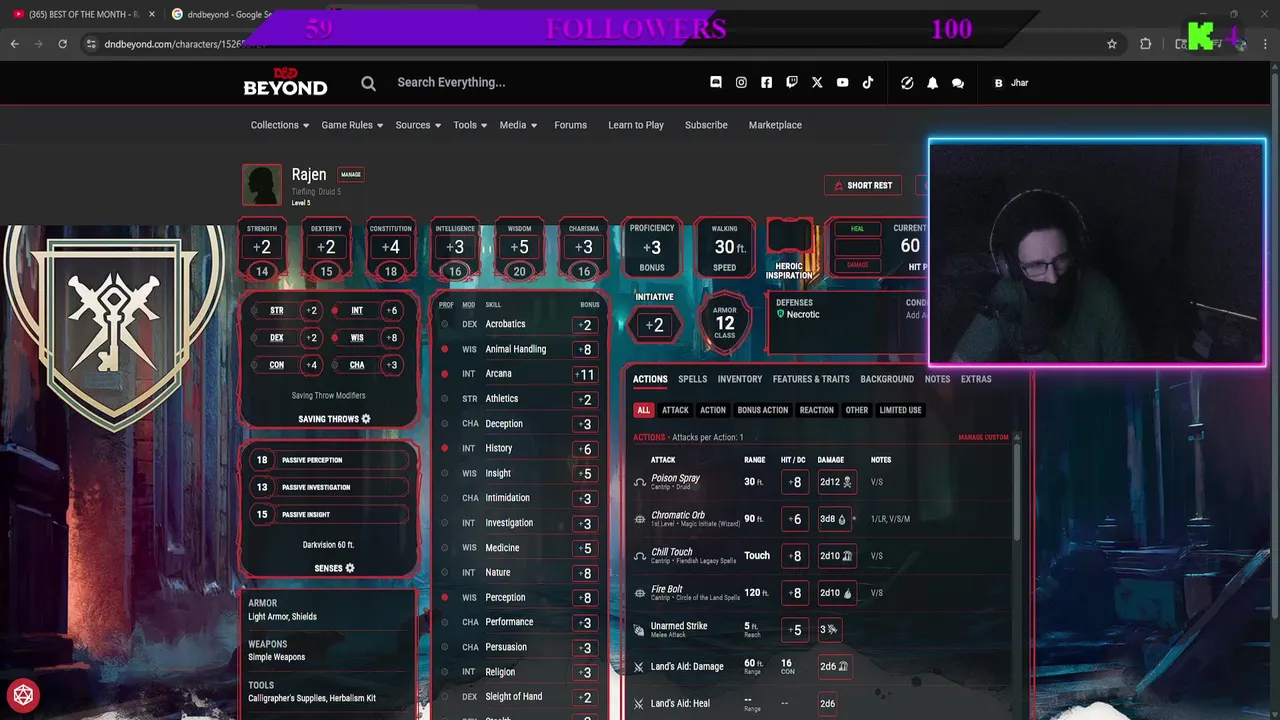Toggle History proficiency dot
Image resolution: width=1280 pixels, height=720 pixels.
(x=445, y=449)
